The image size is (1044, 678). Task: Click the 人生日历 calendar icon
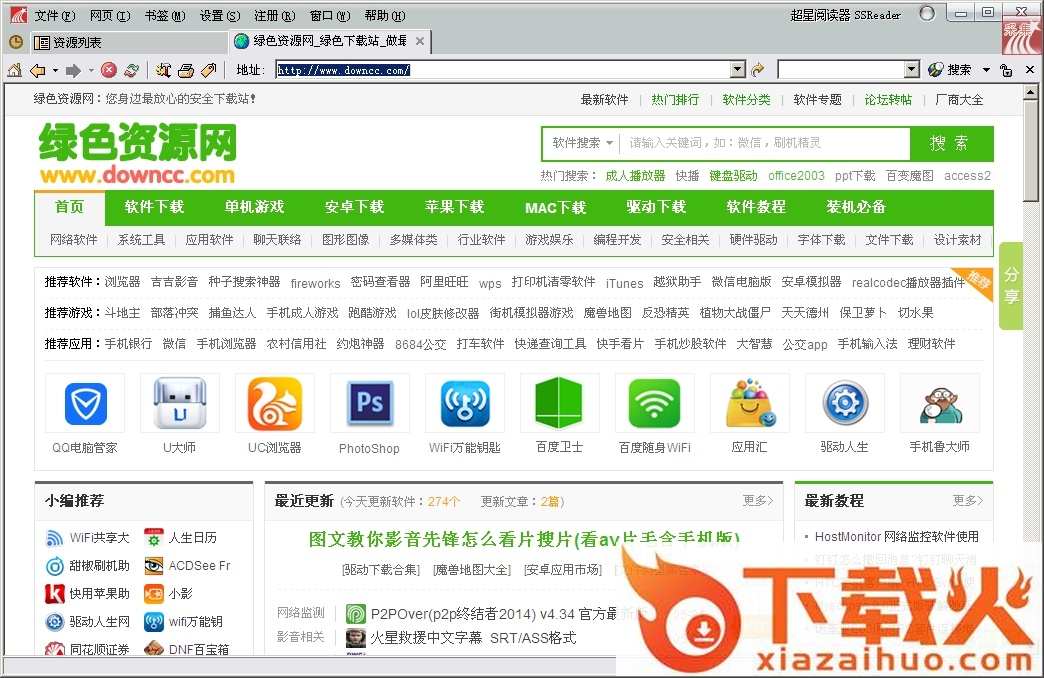(x=154, y=537)
